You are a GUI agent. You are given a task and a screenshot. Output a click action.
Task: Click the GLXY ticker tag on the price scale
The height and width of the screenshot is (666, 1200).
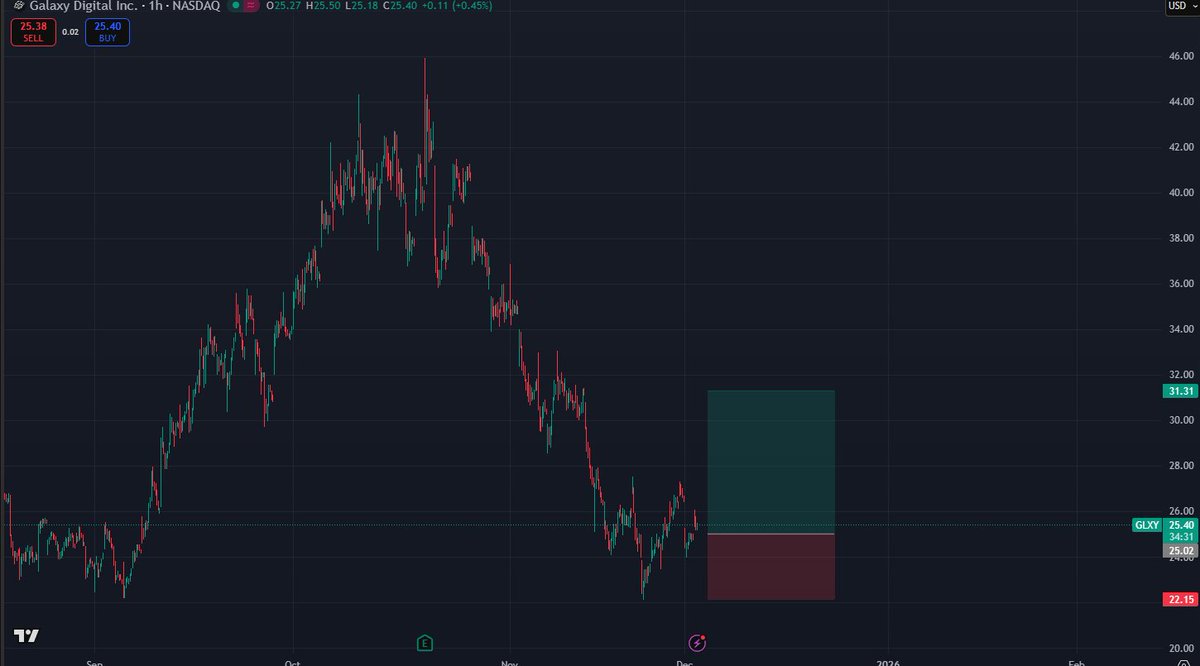[1146, 524]
